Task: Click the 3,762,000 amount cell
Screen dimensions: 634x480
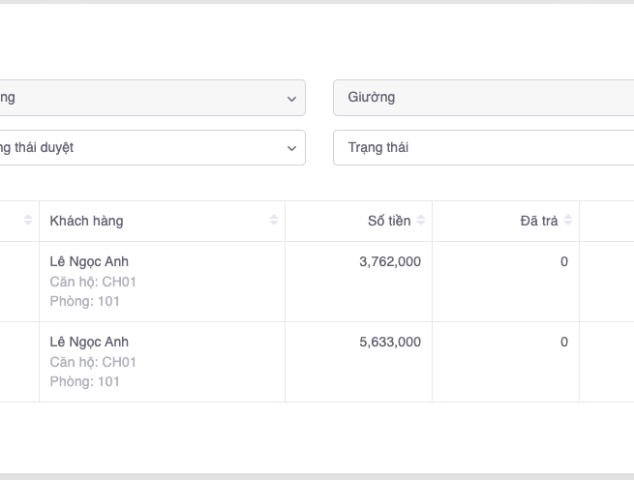Action: [390, 262]
